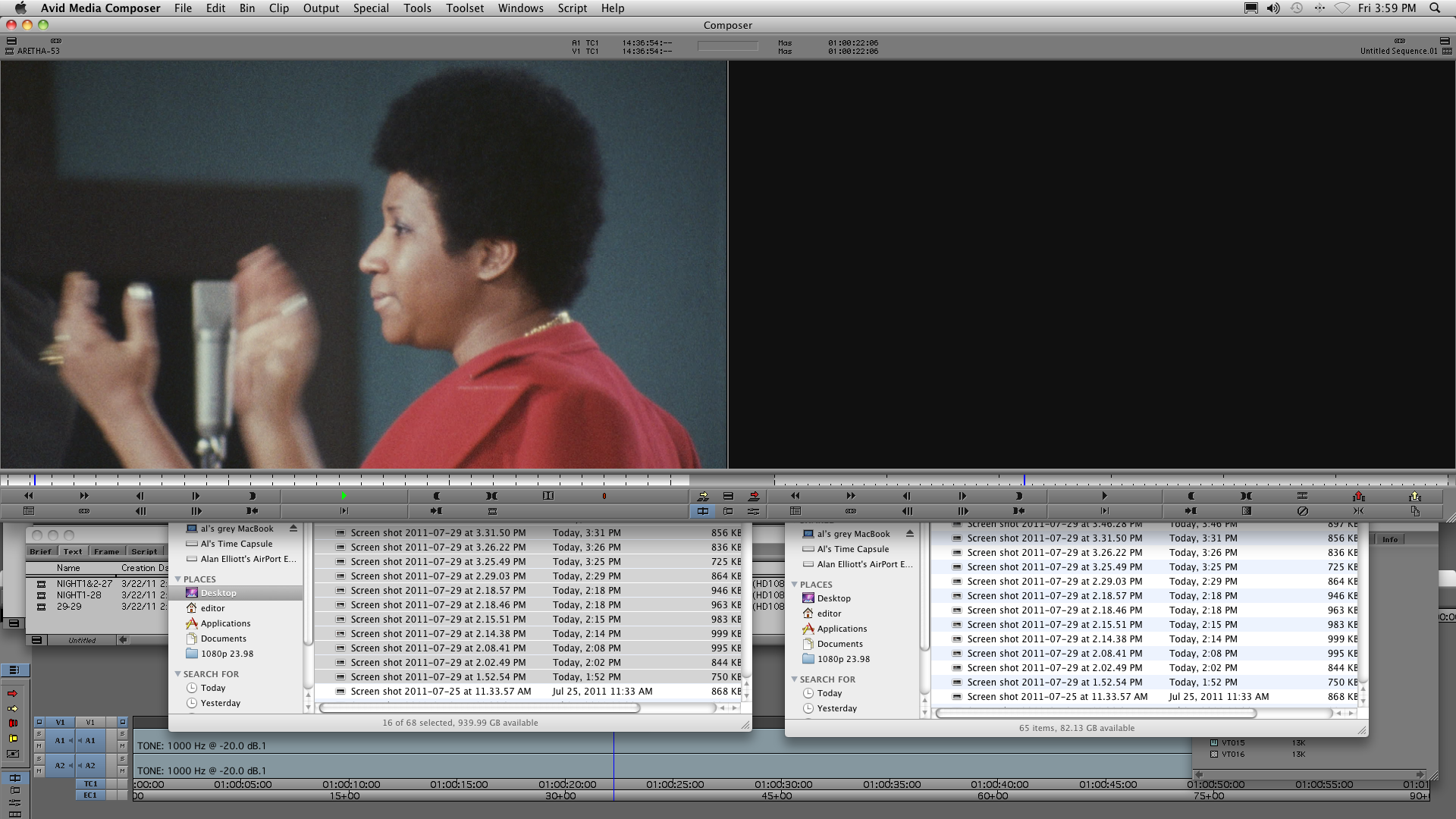Click the yellow Segment Splice-In arrow in timeline palette
This screenshot has width=1456, height=819.
[x=12, y=708]
